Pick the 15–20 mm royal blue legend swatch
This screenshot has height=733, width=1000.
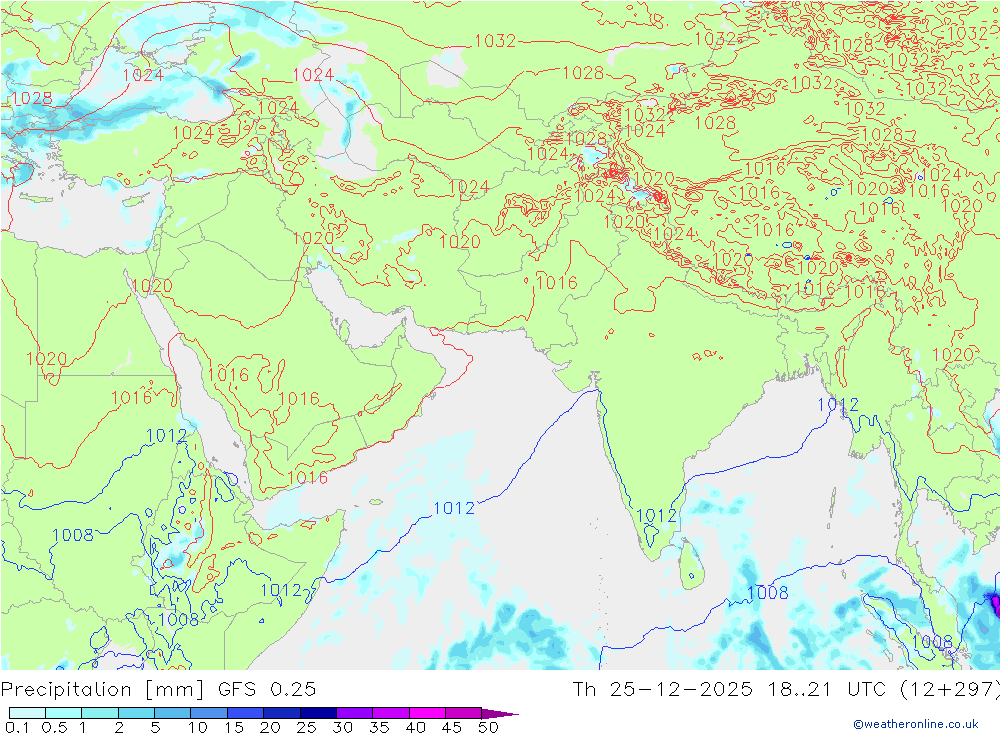click(x=246, y=713)
